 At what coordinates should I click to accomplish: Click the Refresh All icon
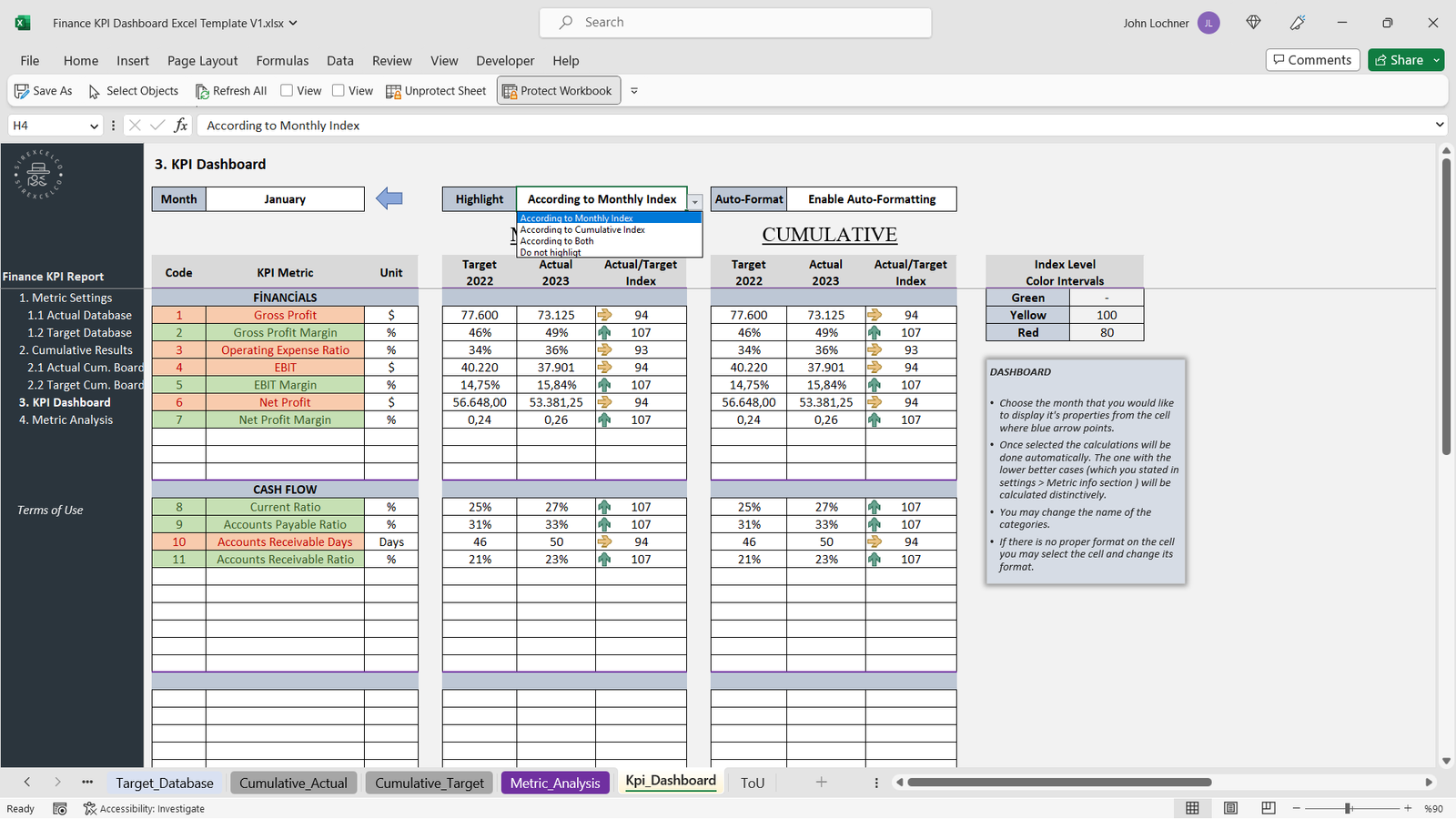point(202,91)
